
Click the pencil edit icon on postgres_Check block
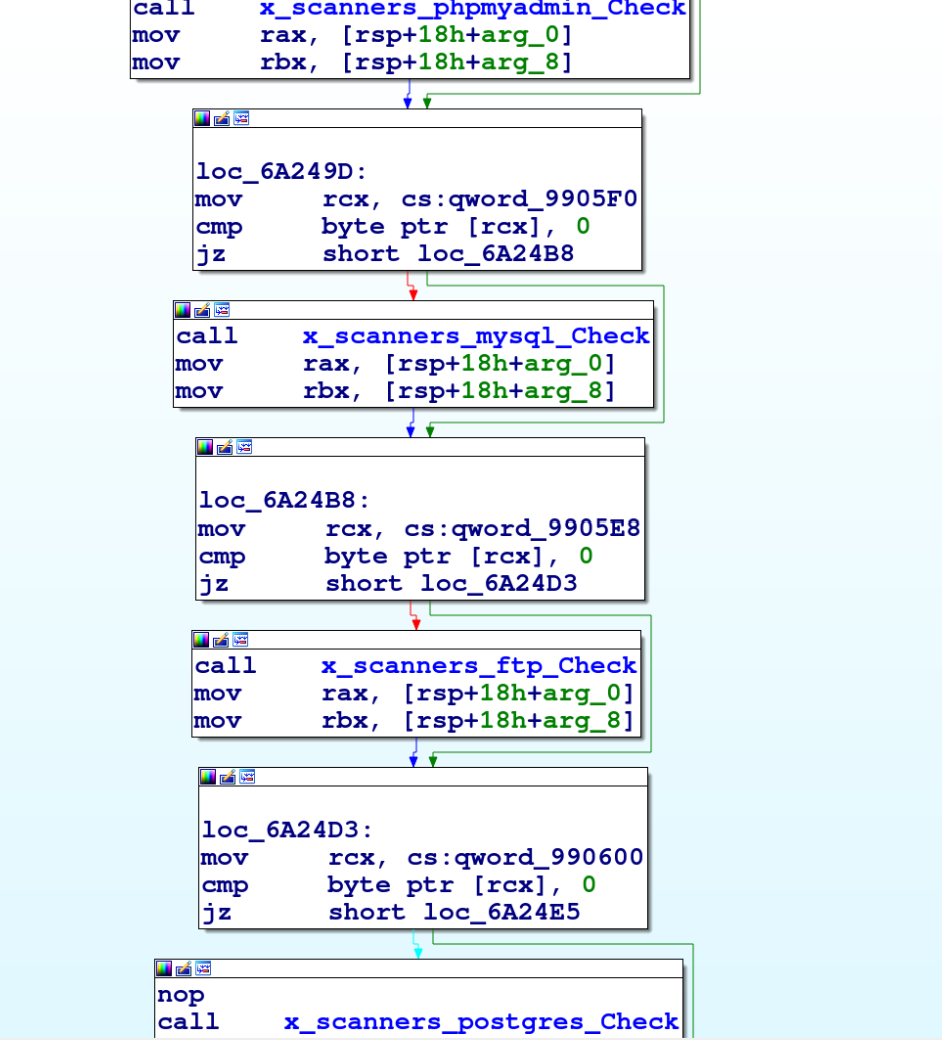point(183,969)
